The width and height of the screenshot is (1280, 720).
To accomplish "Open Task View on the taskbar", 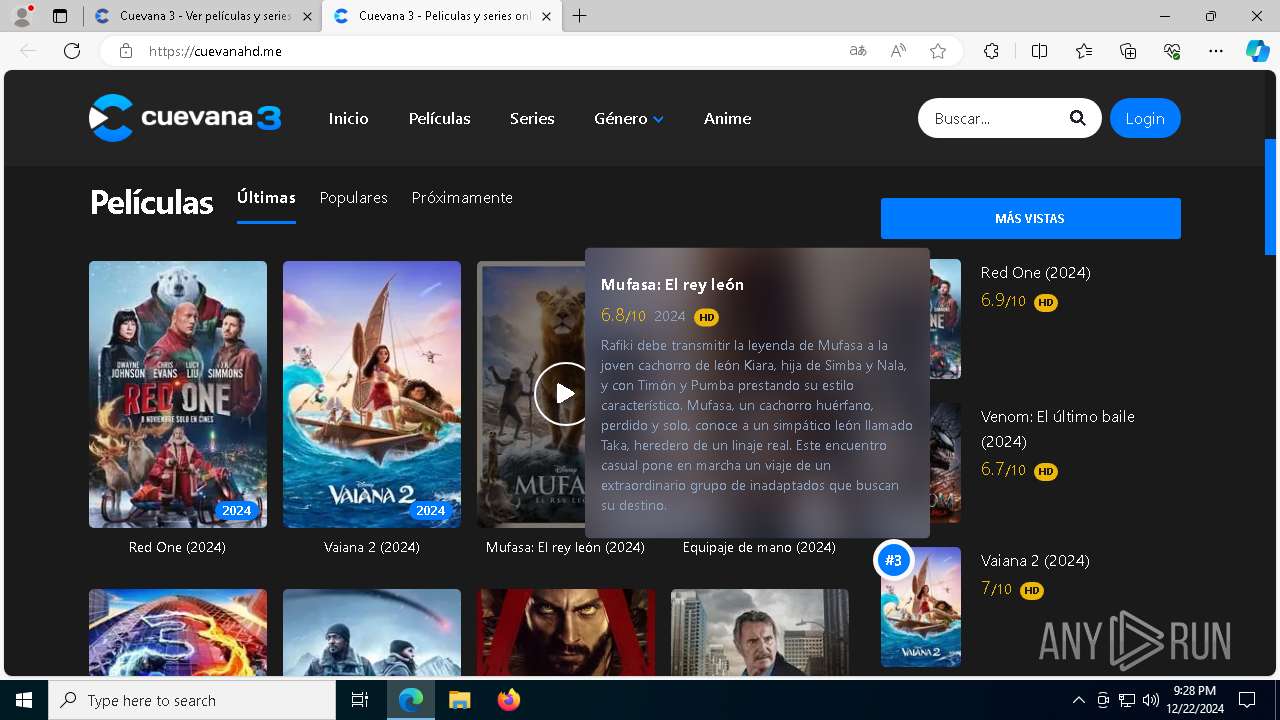I will [360, 700].
